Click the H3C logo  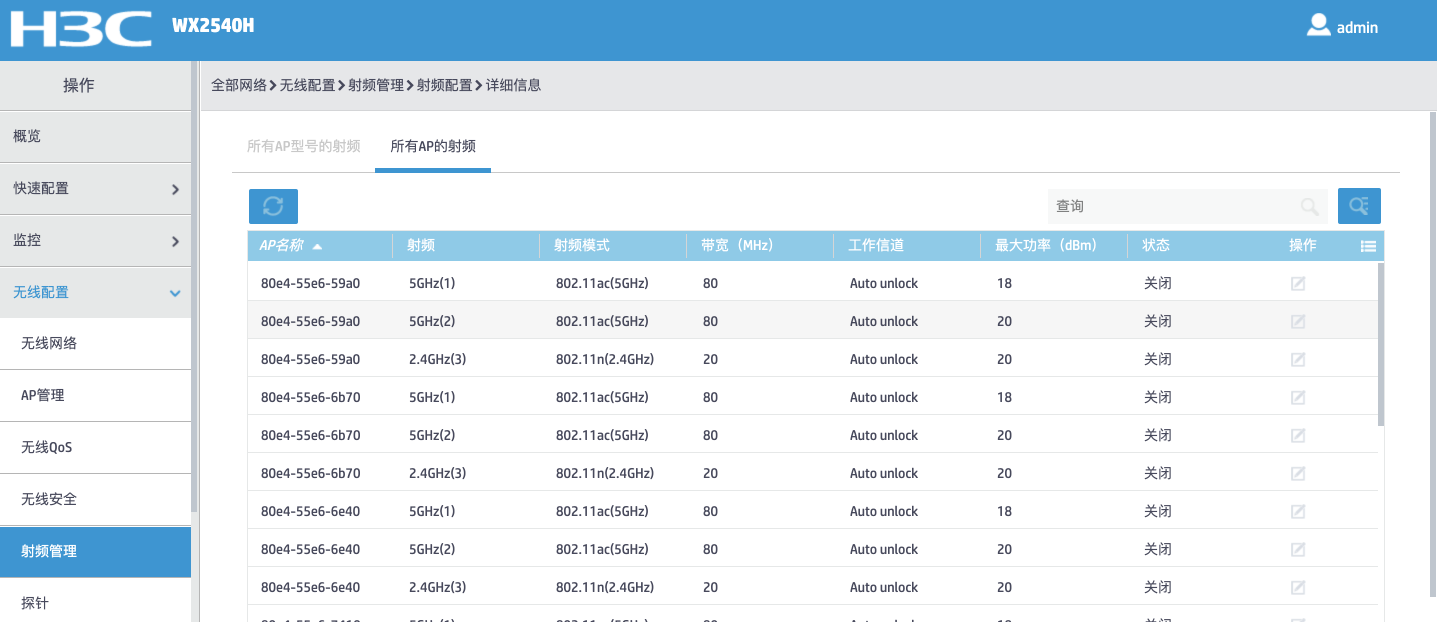point(81,28)
